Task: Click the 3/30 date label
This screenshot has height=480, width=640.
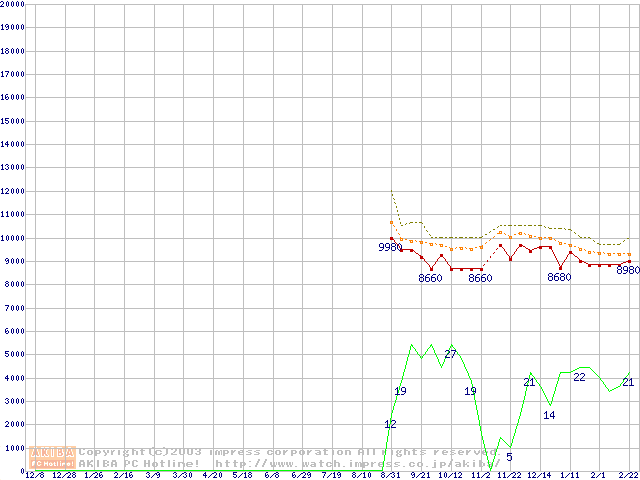Action: (x=182, y=476)
